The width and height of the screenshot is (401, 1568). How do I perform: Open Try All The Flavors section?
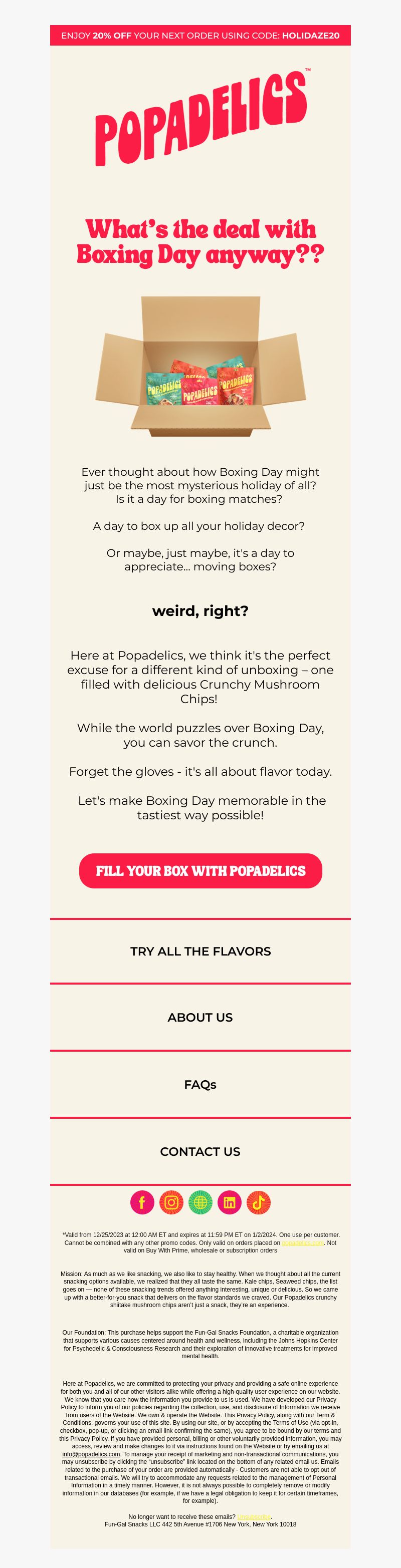200,951
